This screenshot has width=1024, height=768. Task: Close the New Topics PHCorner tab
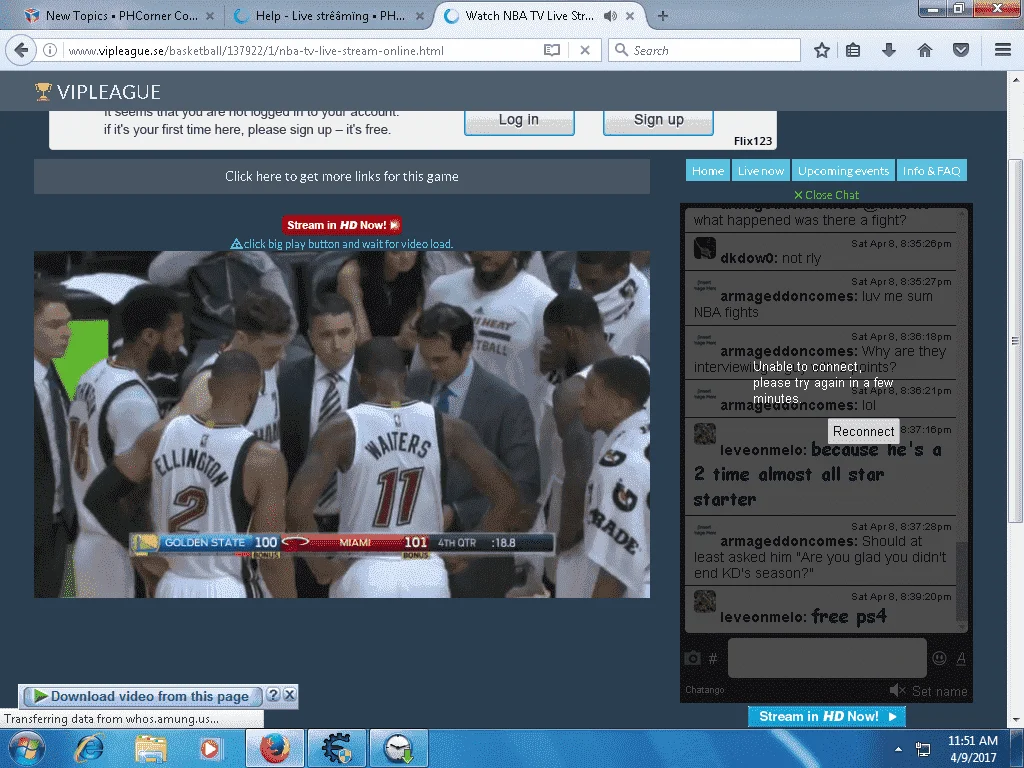coord(210,16)
